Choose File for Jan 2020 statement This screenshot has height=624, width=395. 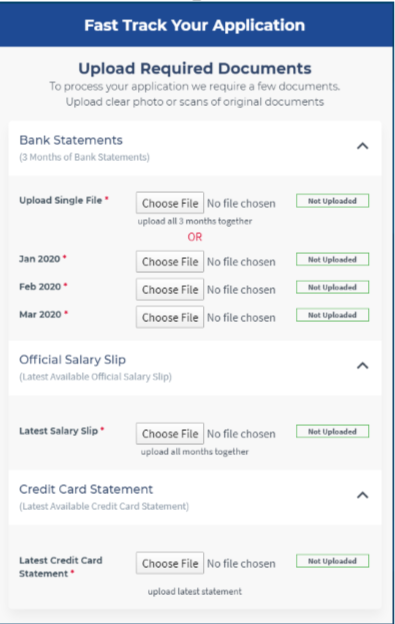click(x=170, y=261)
